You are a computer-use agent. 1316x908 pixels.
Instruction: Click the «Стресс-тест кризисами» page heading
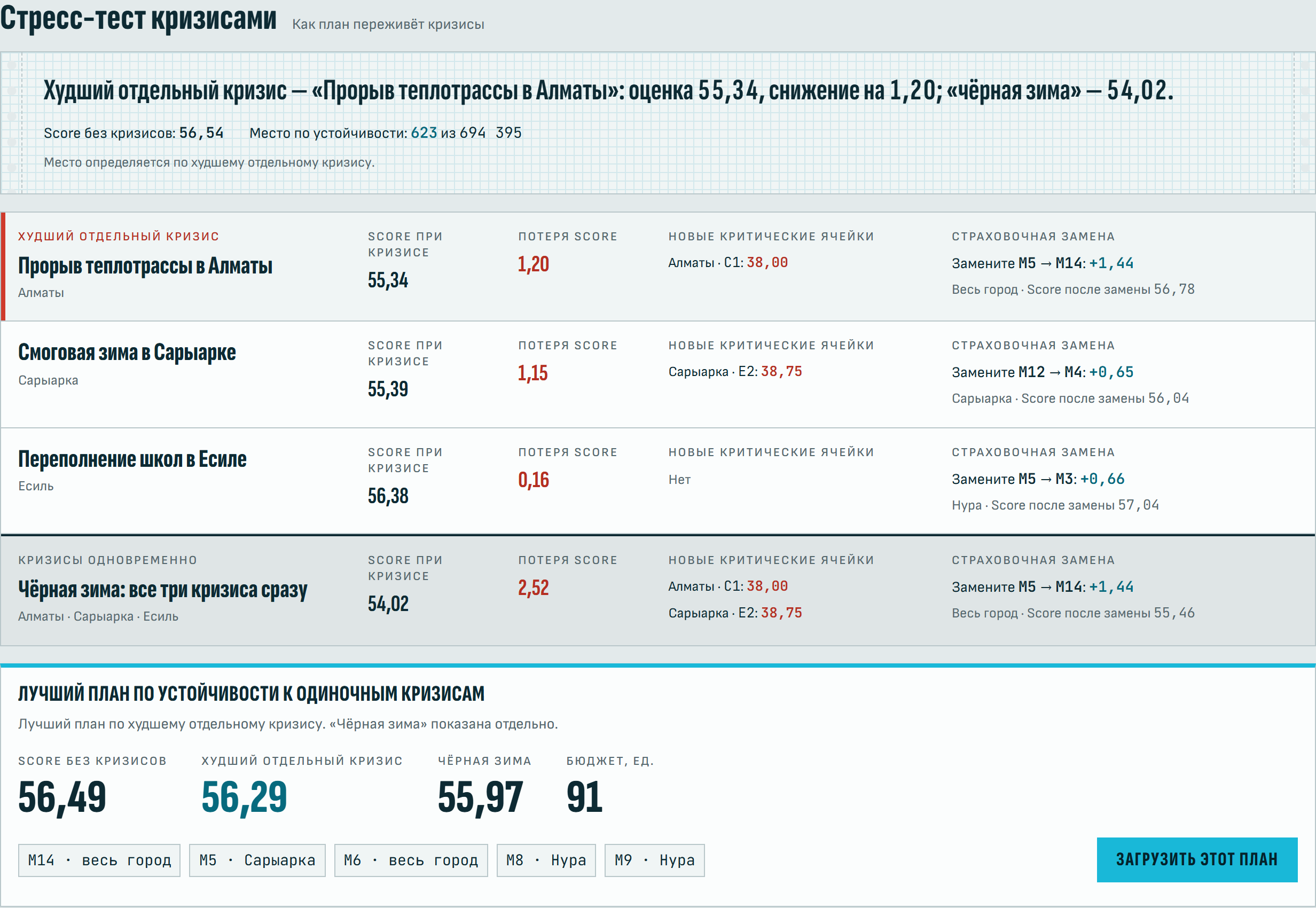pos(138,18)
